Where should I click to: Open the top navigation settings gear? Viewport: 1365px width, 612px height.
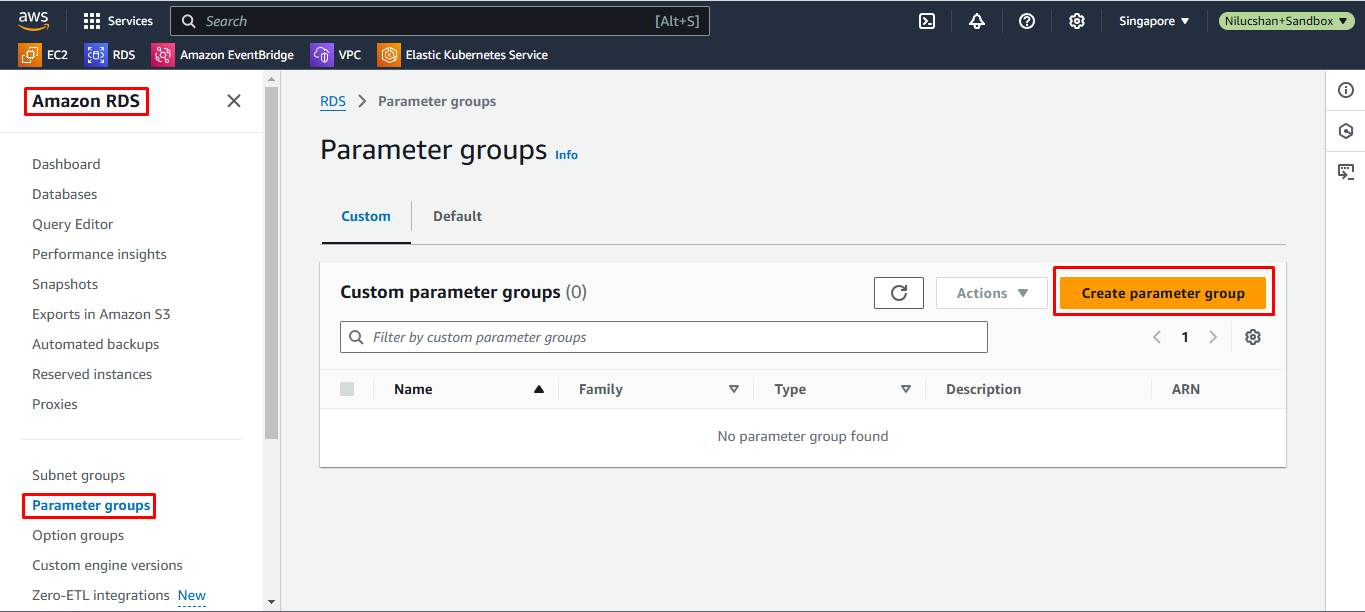1077,21
